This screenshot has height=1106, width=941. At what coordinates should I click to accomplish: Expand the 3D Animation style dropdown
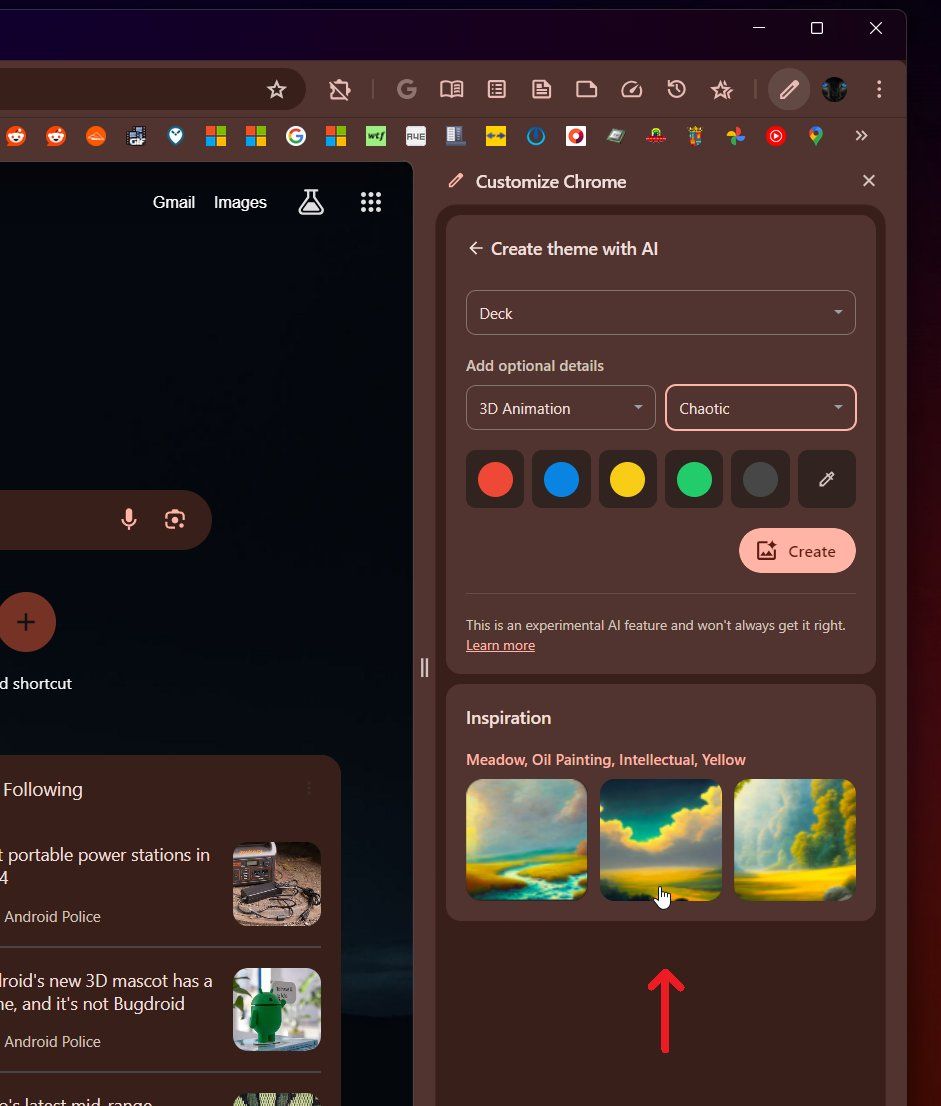(x=560, y=408)
